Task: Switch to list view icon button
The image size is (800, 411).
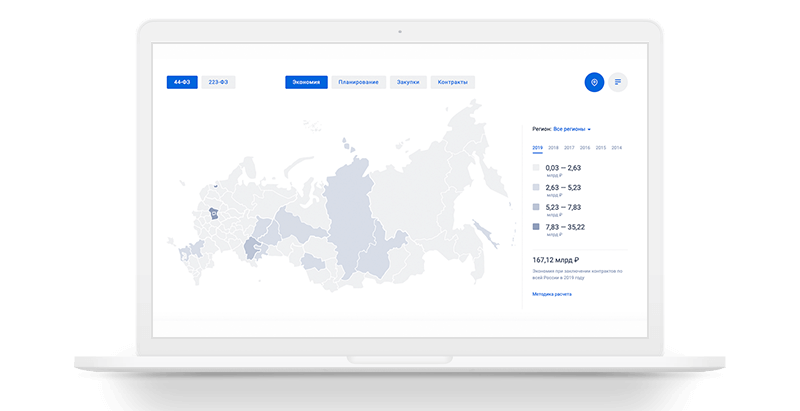Action: 618,82
